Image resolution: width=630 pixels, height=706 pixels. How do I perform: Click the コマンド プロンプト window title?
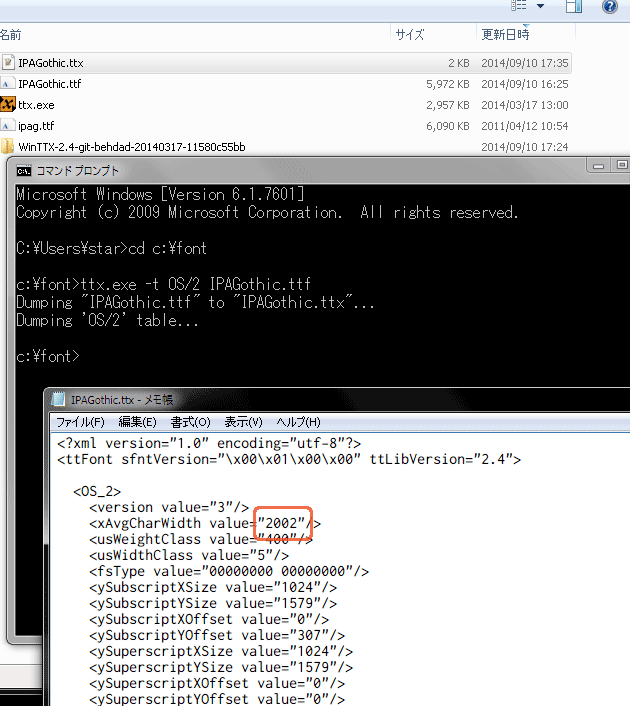(x=77, y=171)
